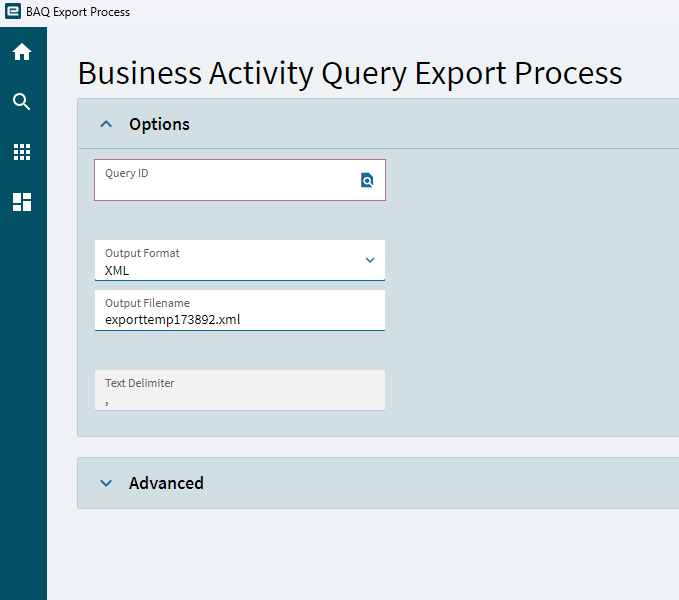Click the exporttemp173892.xml filename text
The height and width of the screenshot is (600, 679).
[x=173, y=320]
